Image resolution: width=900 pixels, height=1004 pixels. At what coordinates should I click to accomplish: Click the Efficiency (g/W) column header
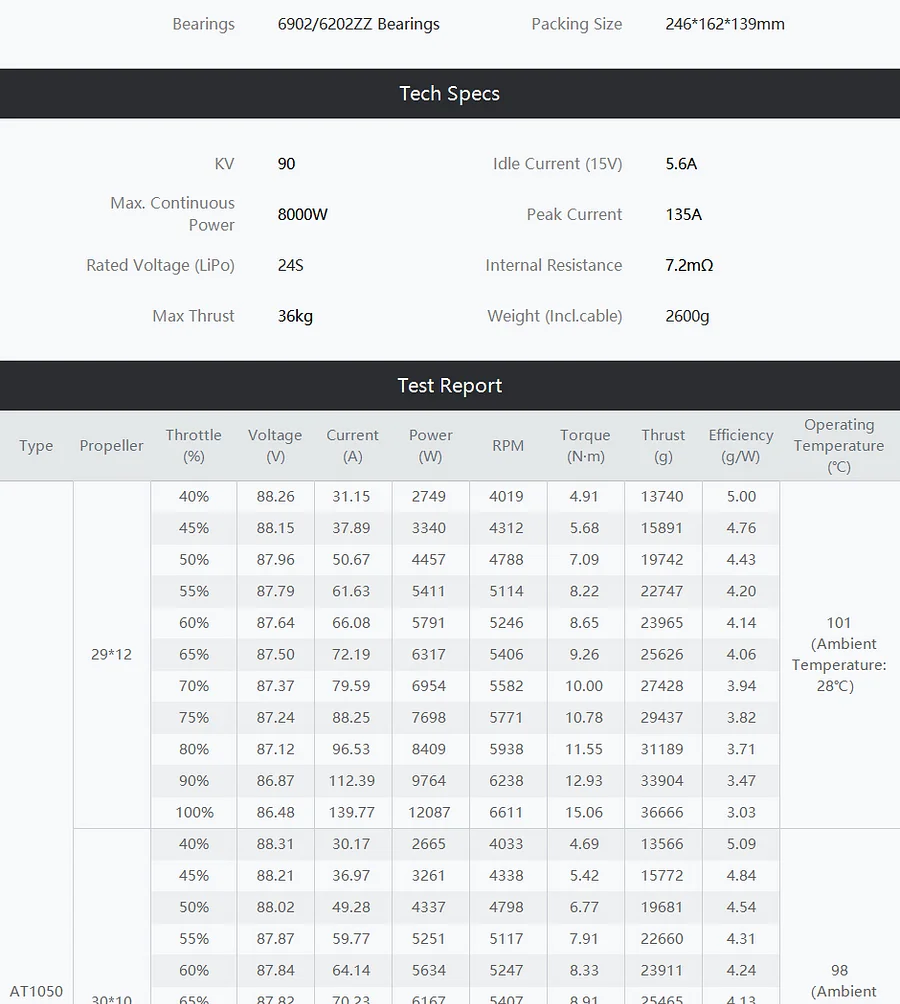(x=741, y=446)
